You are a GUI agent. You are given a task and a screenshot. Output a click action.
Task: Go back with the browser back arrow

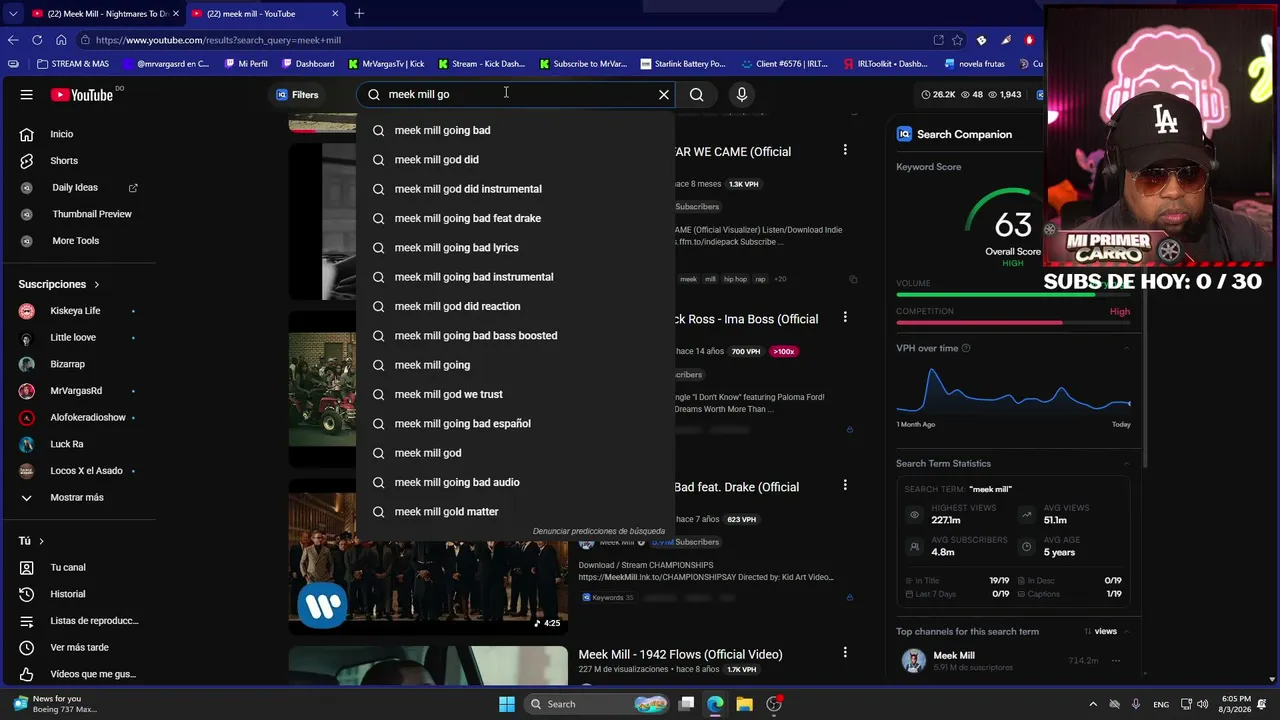(x=13, y=40)
